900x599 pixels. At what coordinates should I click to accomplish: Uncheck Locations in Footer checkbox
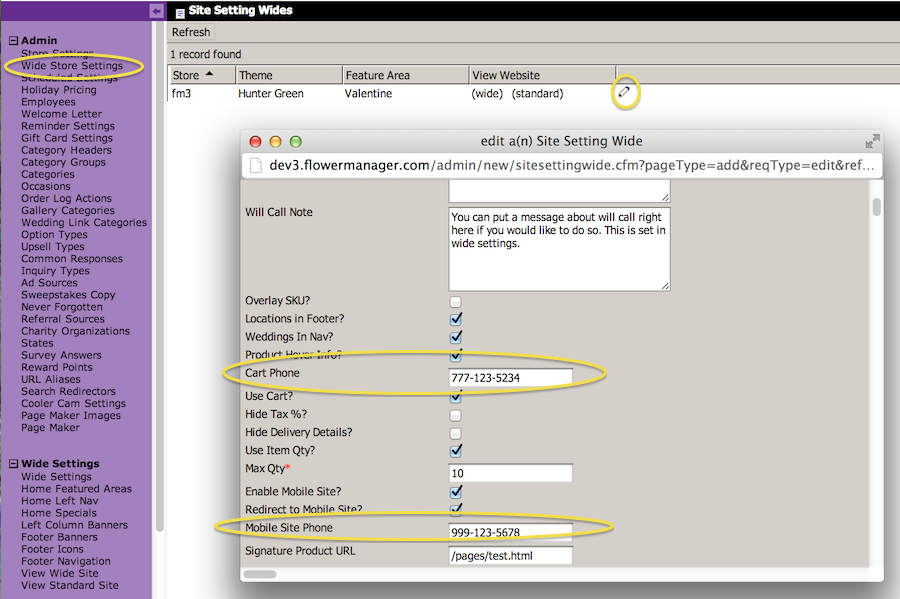(456, 319)
